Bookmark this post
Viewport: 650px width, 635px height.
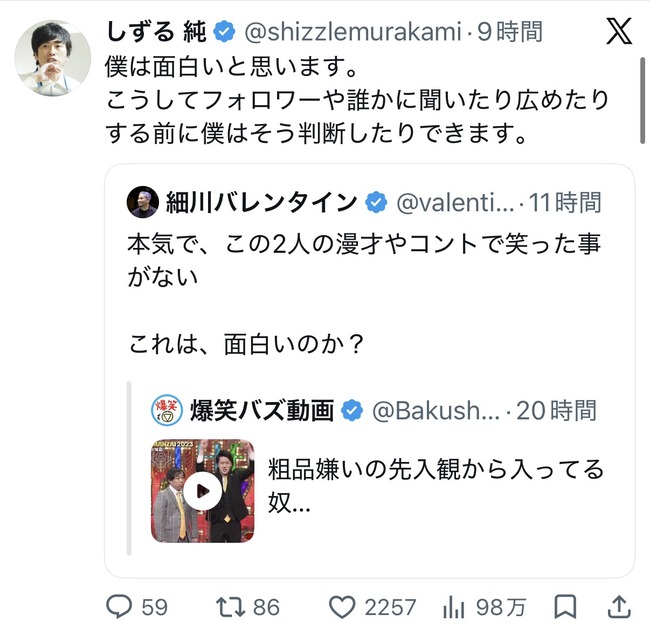(565, 607)
